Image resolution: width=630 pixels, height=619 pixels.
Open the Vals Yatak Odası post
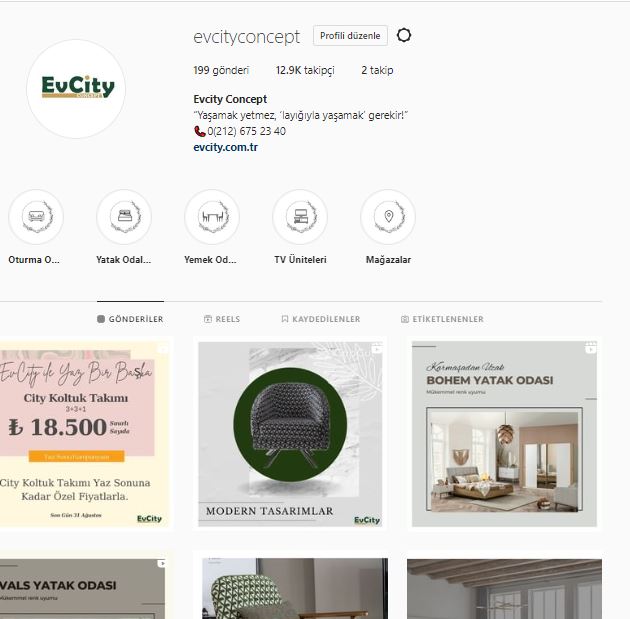(82, 588)
